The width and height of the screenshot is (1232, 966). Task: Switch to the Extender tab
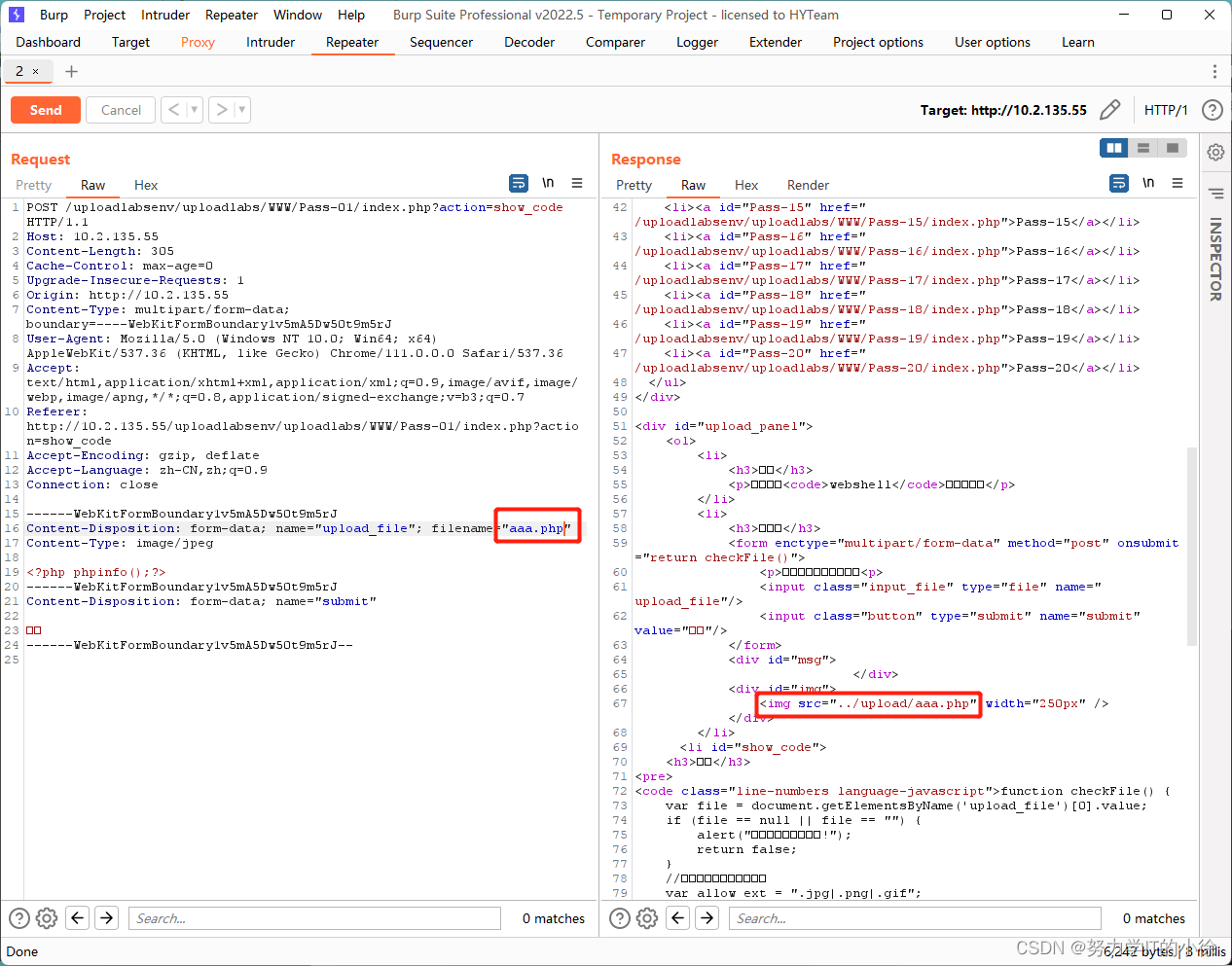point(776,42)
